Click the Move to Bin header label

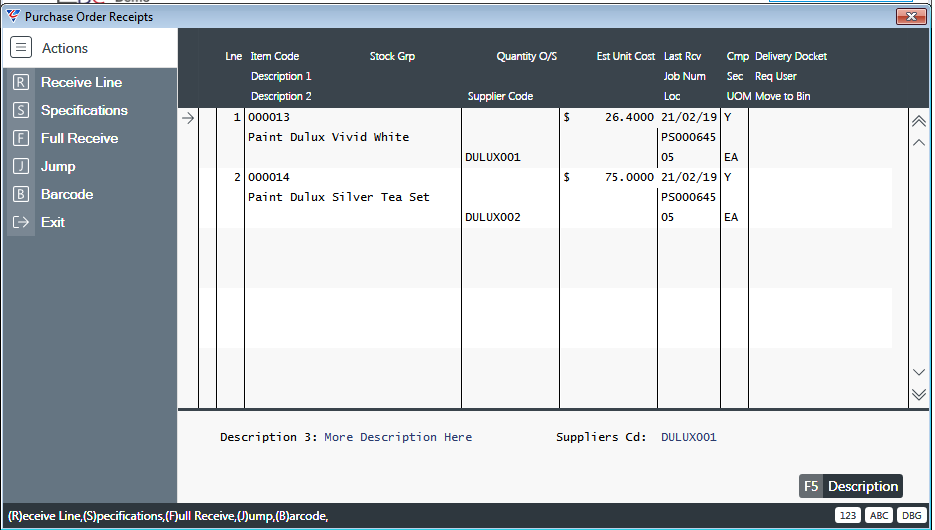(x=782, y=96)
